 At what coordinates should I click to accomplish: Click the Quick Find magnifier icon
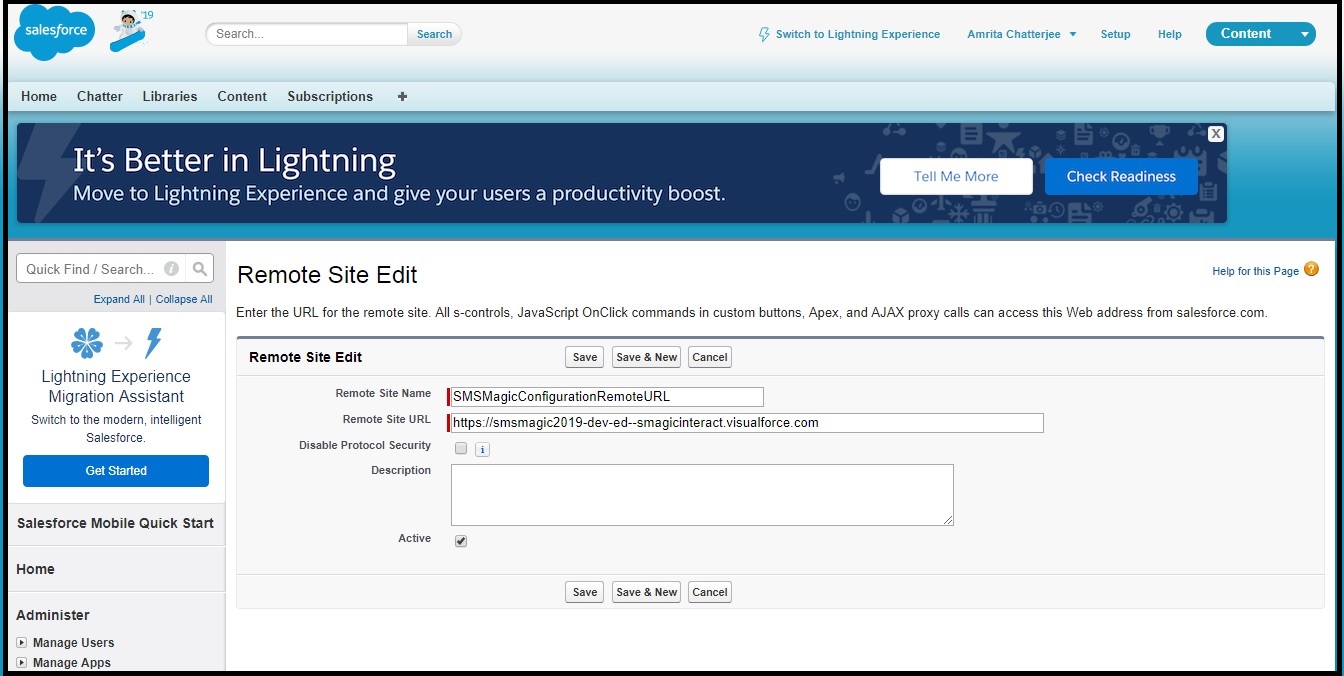click(x=200, y=269)
